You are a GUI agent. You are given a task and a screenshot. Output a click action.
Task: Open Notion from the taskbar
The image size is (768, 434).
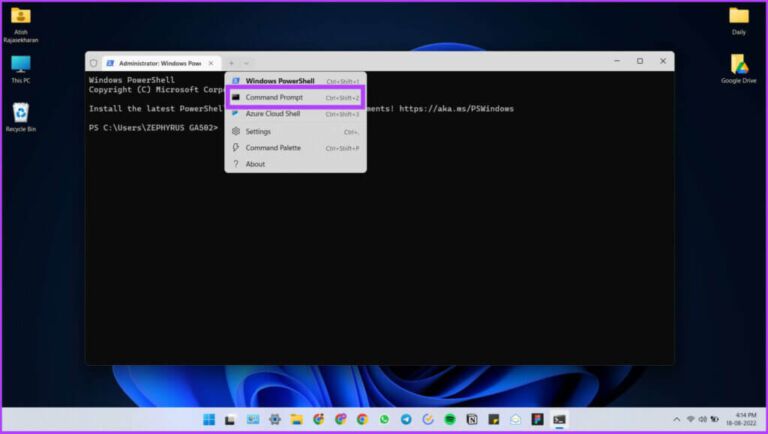point(472,419)
